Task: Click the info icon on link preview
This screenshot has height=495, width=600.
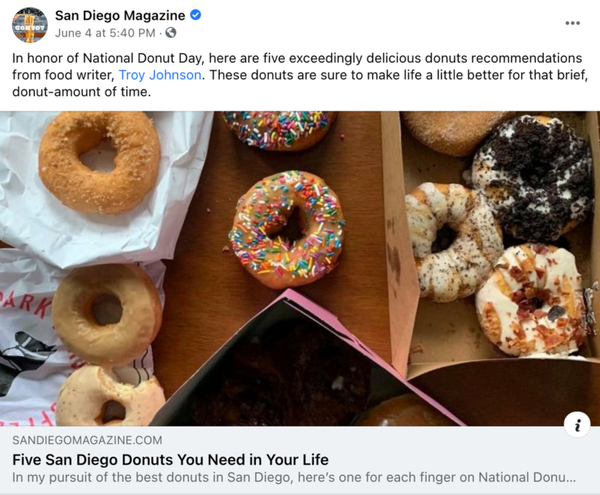Action: pyautogui.click(x=577, y=425)
